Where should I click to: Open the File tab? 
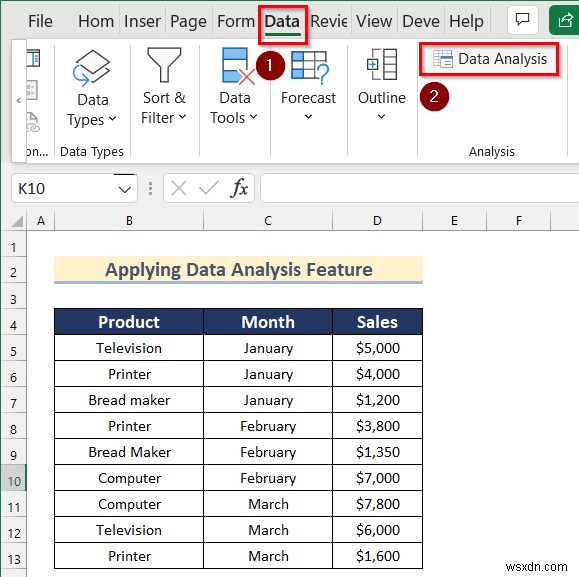tap(40, 21)
